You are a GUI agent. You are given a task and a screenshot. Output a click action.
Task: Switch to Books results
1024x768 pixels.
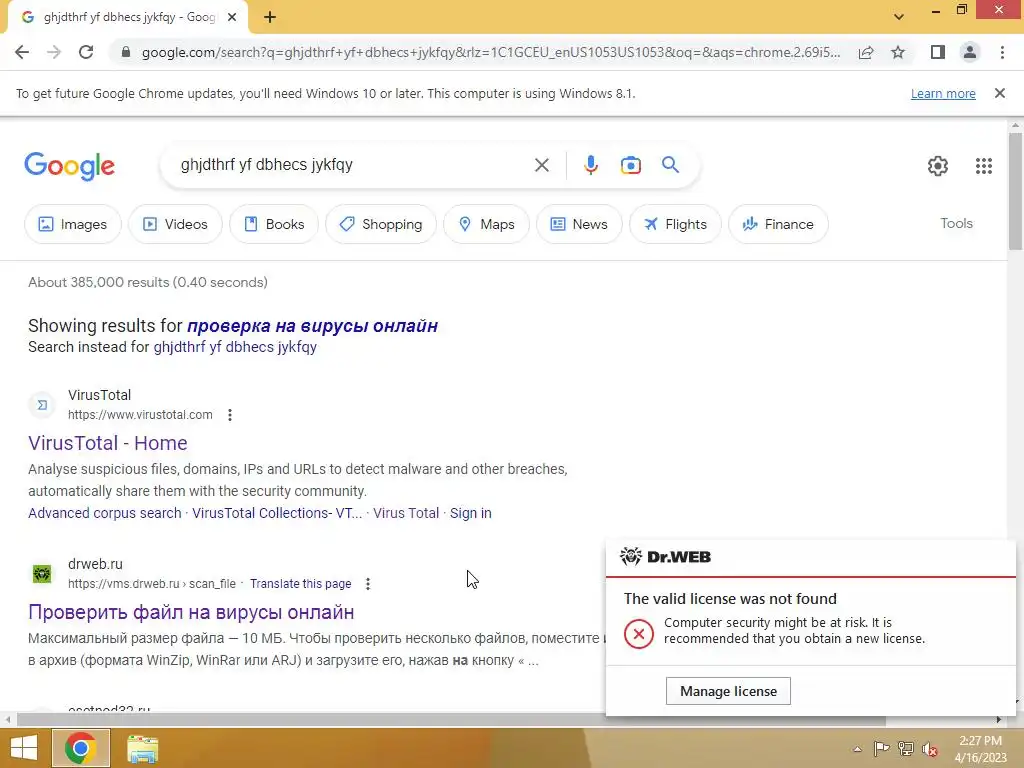click(x=274, y=224)
